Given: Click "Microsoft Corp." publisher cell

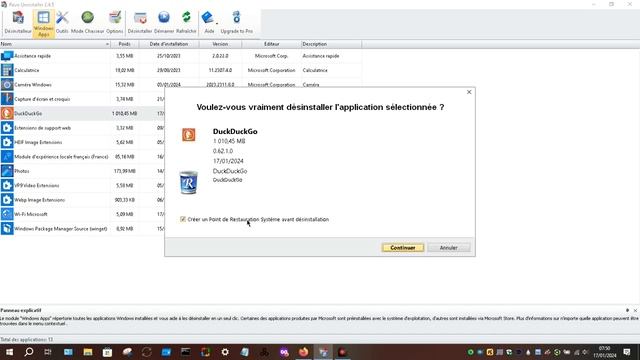Looking at the screenshot, I should click(x=271, y=56).
